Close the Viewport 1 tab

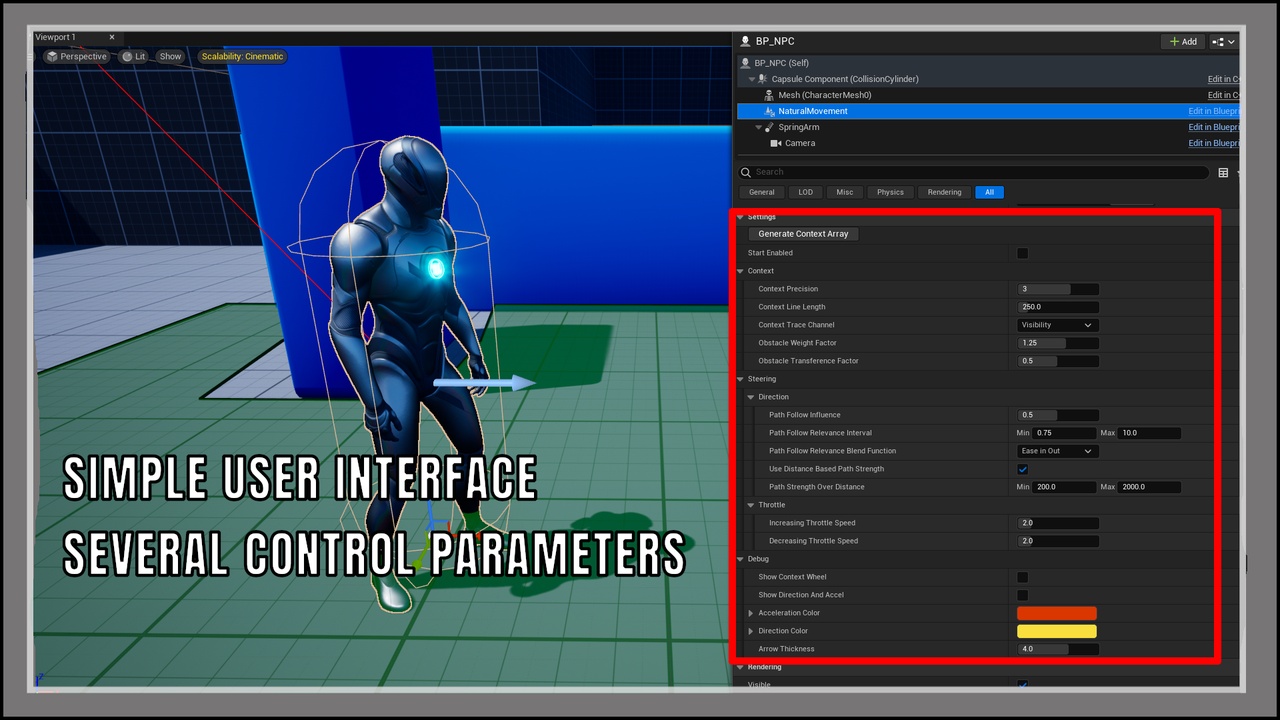click(x=112, y=37)
